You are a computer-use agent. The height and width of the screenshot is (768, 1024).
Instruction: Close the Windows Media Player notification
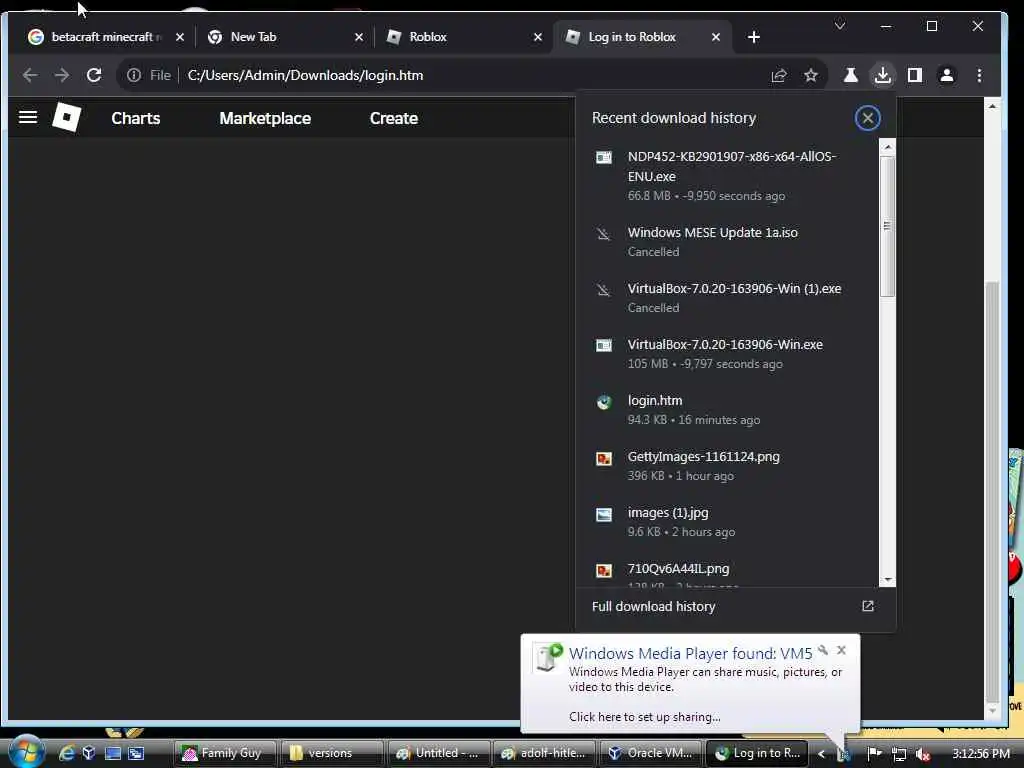point(841,650)
